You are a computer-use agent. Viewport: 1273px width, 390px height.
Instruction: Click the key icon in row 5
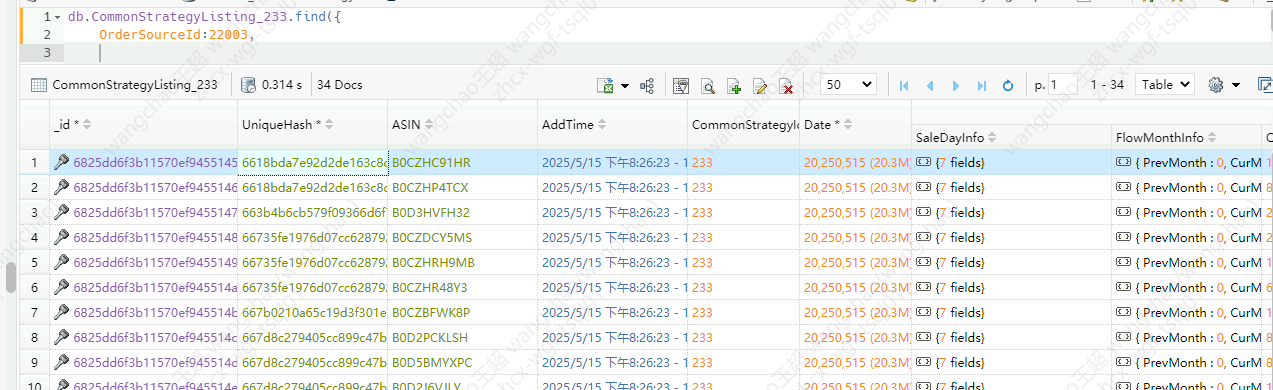pos(61,262)
